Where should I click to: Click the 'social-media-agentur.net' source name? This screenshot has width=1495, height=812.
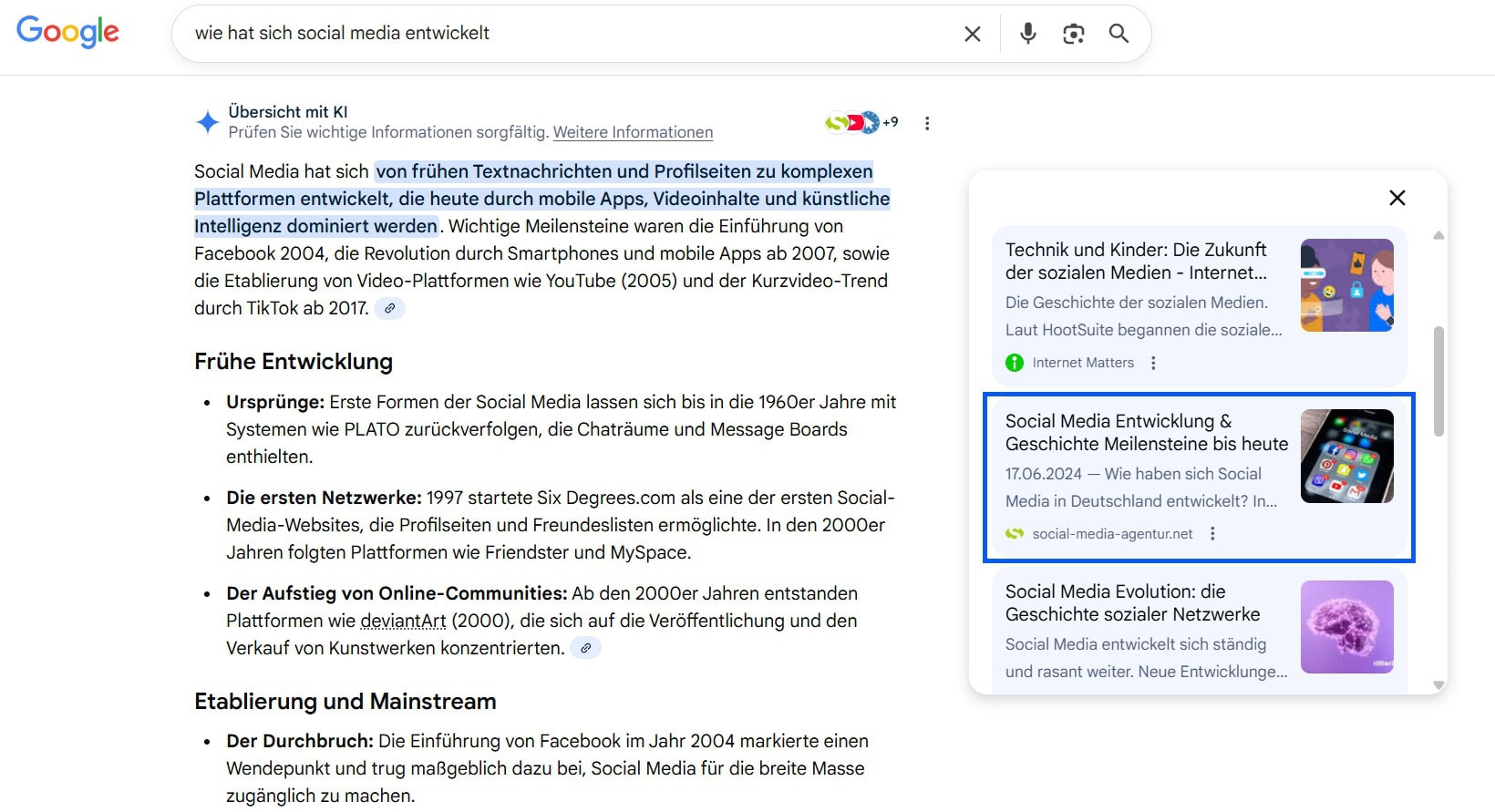click(1112, 534)
